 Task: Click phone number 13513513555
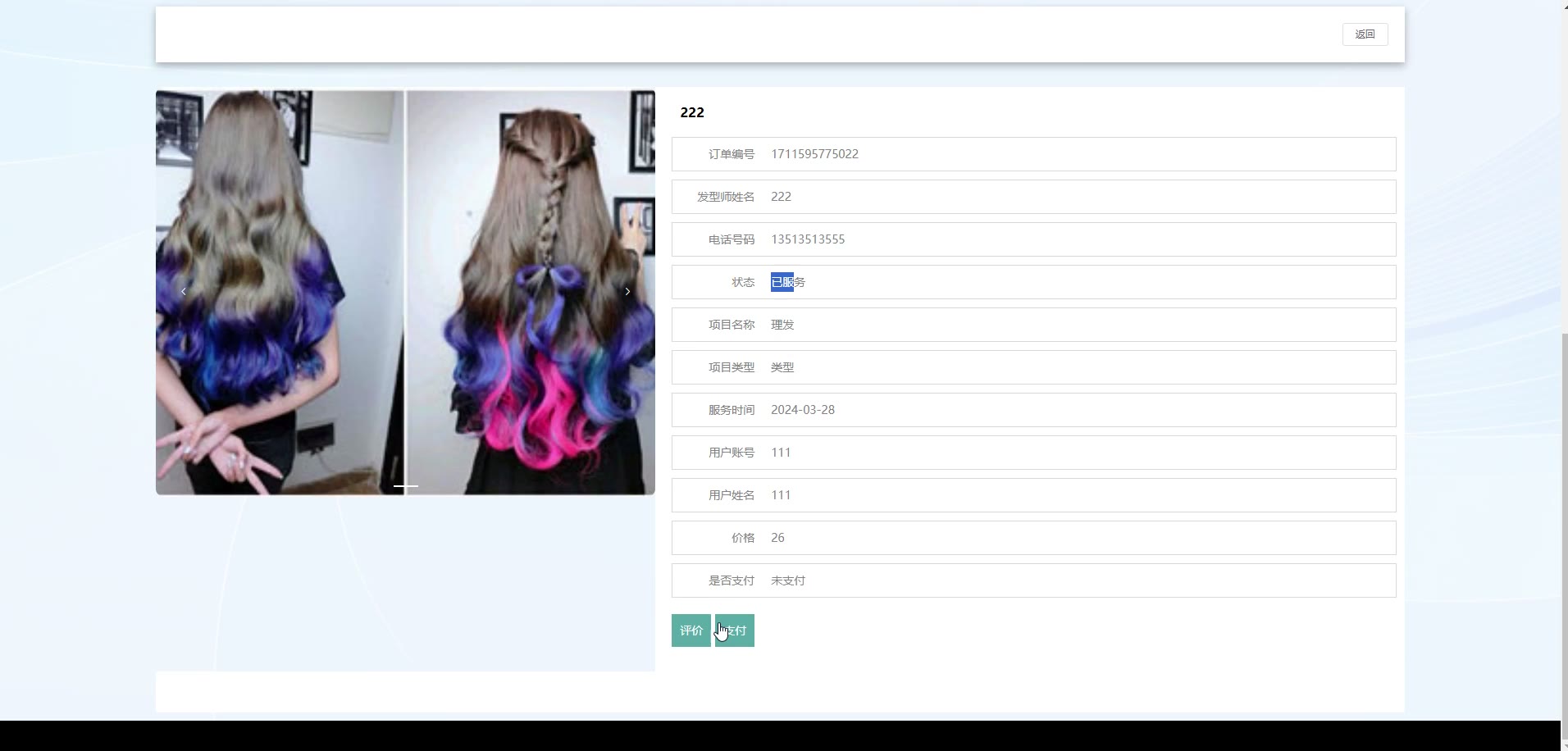tap(808, 239)
